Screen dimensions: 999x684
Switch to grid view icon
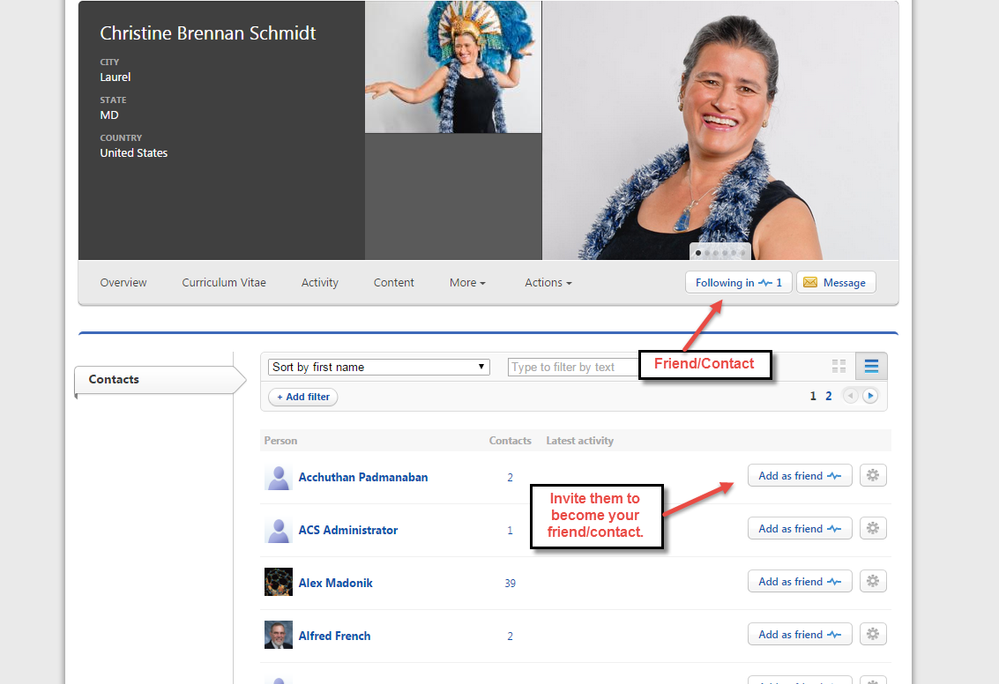point(839,367)
